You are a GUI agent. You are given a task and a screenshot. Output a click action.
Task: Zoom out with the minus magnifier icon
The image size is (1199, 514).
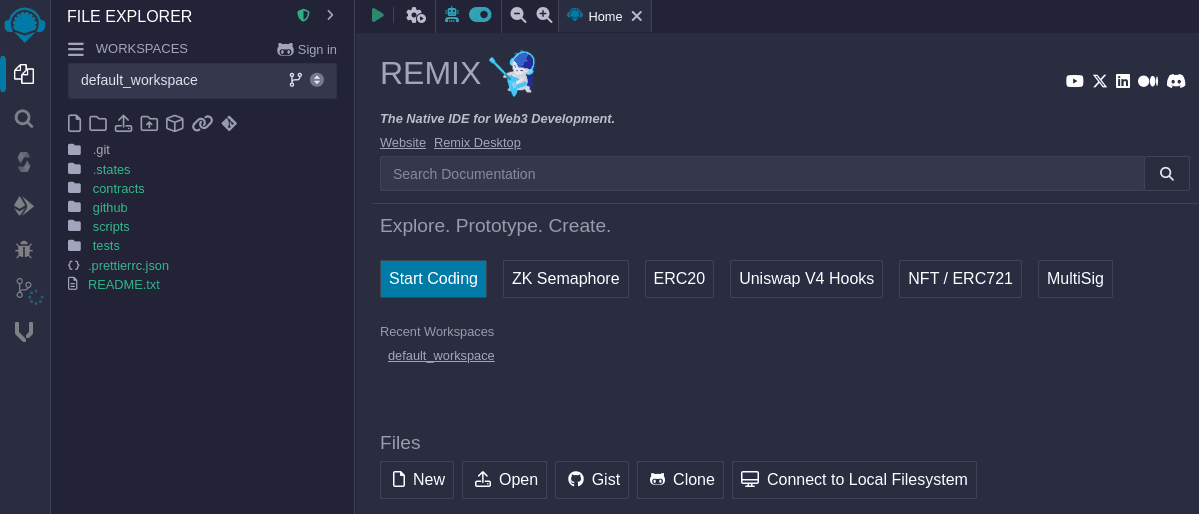click(518, 15)
